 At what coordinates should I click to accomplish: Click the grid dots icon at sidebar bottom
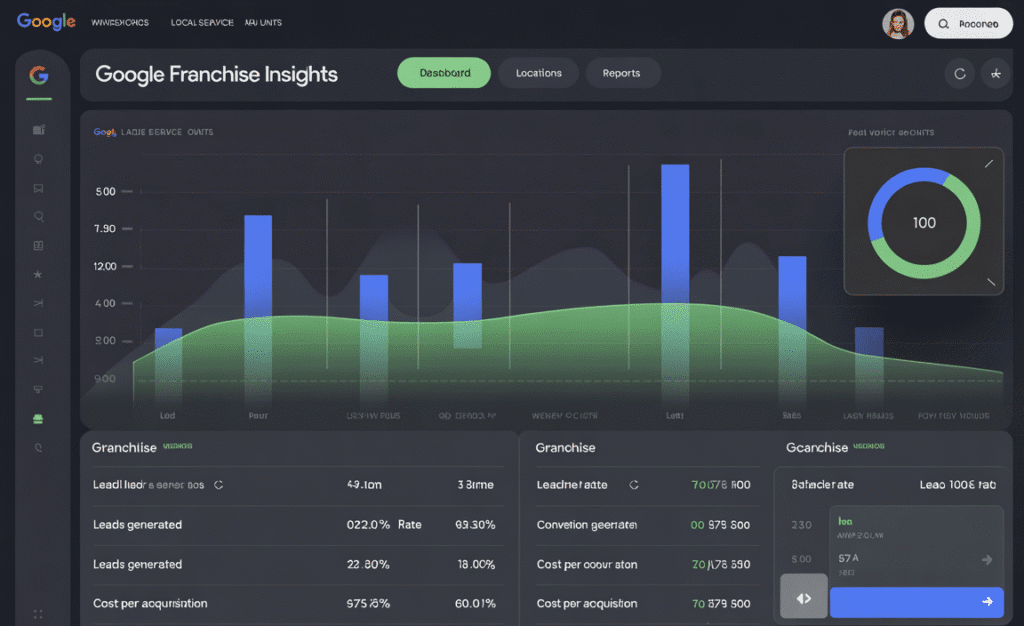pos(38,614)
